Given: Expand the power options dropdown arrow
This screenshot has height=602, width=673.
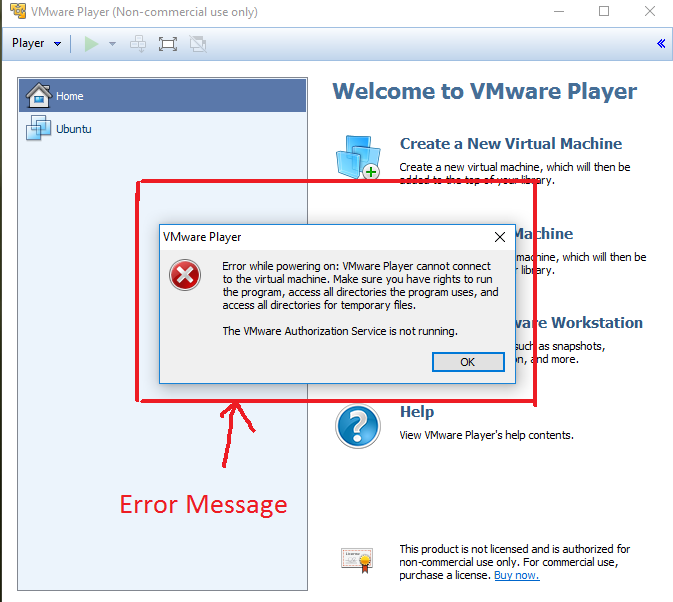Looking at the screenshot, I should click(112, 44).
